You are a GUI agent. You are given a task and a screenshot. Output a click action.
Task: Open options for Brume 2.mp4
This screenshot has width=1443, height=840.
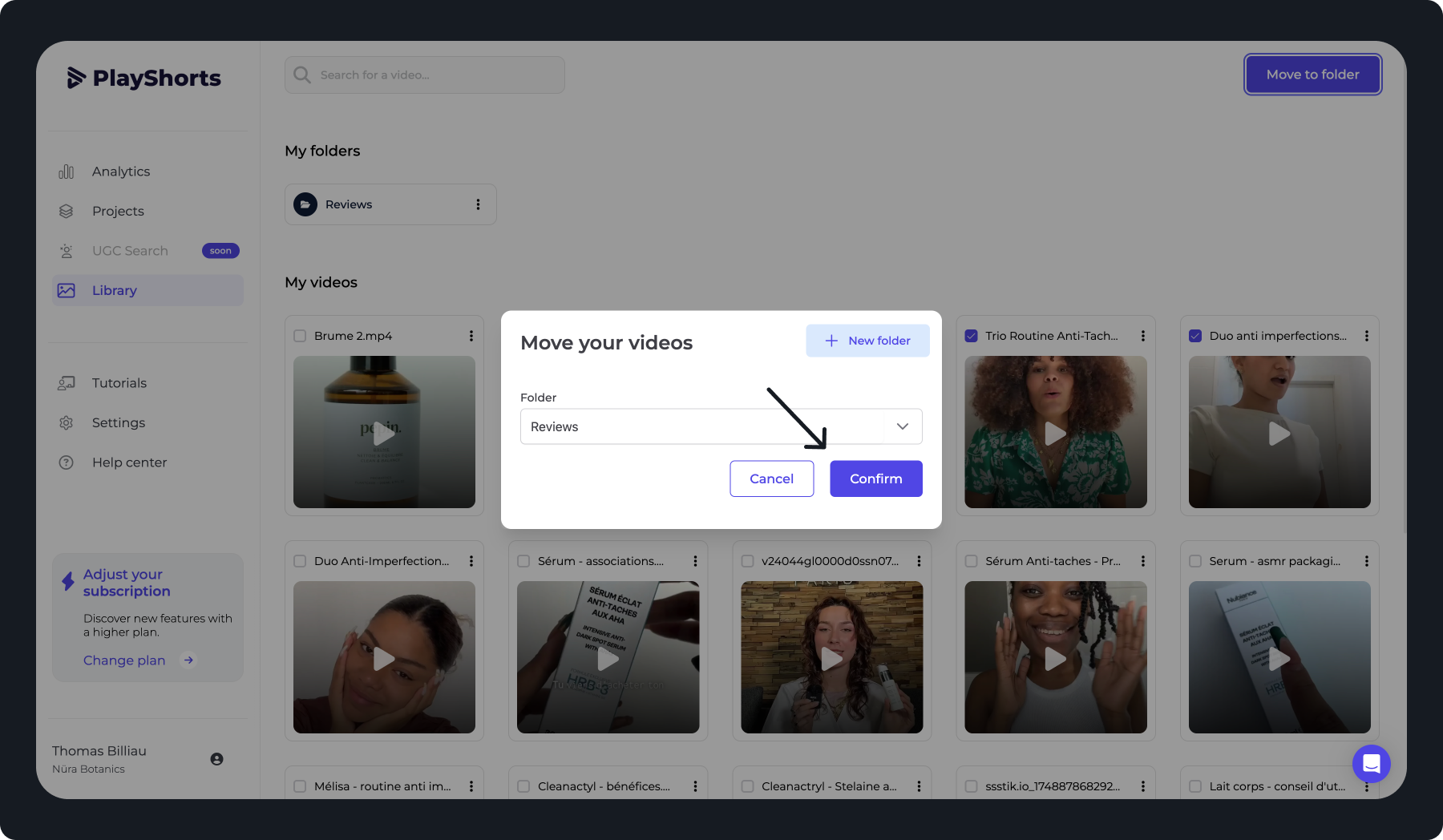(471, 336)
